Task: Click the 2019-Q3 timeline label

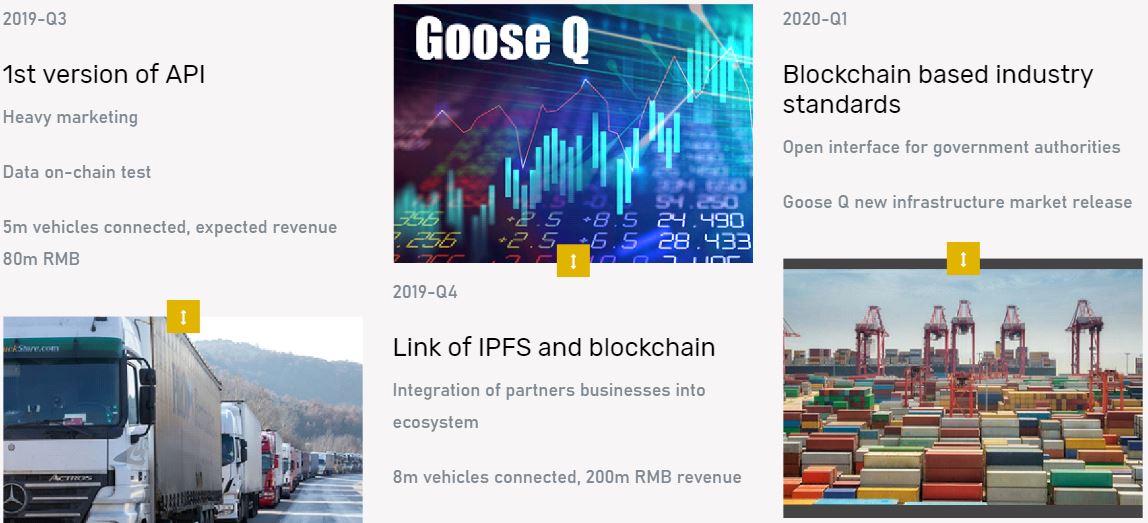Action: coord(34,19)
